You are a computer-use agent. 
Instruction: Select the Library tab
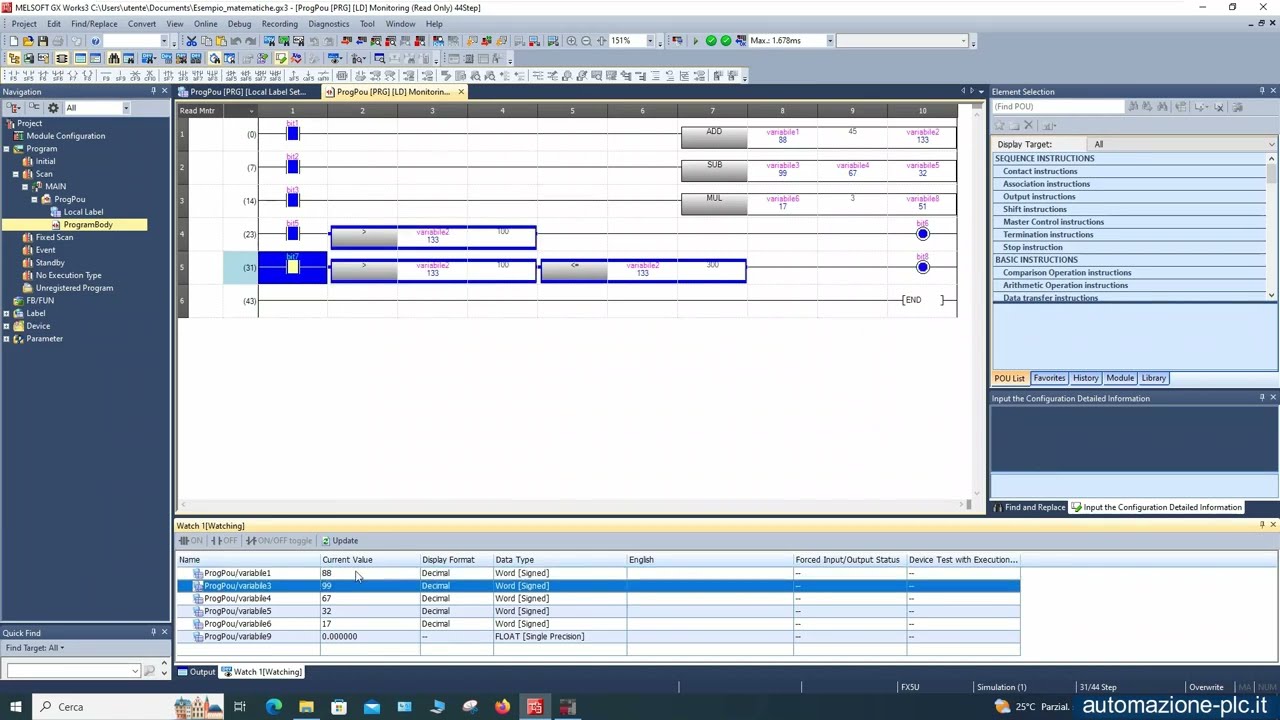pyautogui.click(x=1153, y=378)
